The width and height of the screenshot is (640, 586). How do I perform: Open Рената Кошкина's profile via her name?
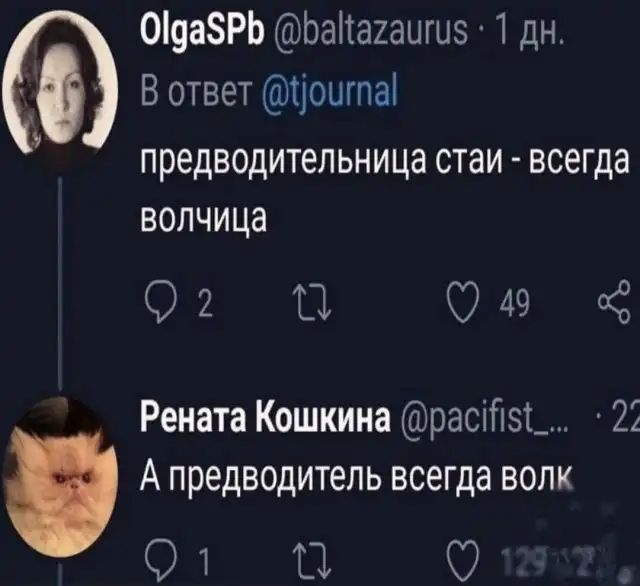265,420
